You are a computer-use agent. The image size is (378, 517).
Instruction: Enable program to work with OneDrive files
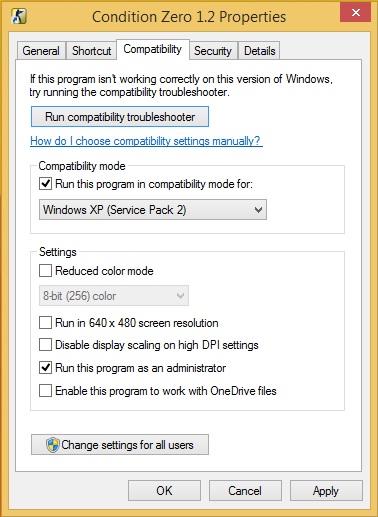45,390
